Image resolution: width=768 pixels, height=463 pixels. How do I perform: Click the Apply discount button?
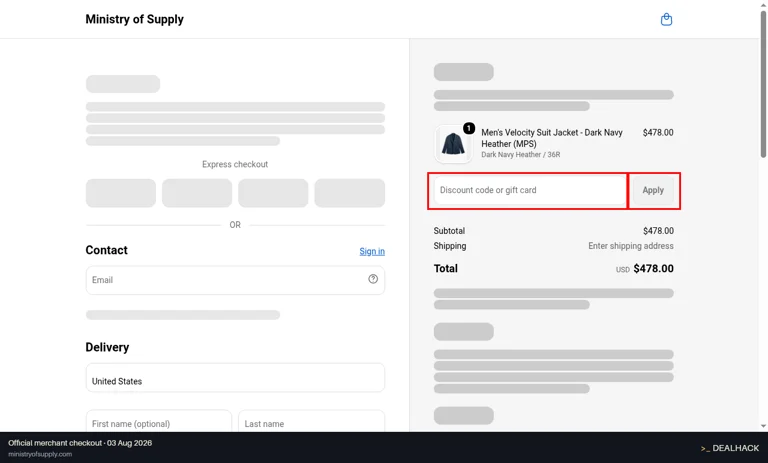click(x=653, y=190)
